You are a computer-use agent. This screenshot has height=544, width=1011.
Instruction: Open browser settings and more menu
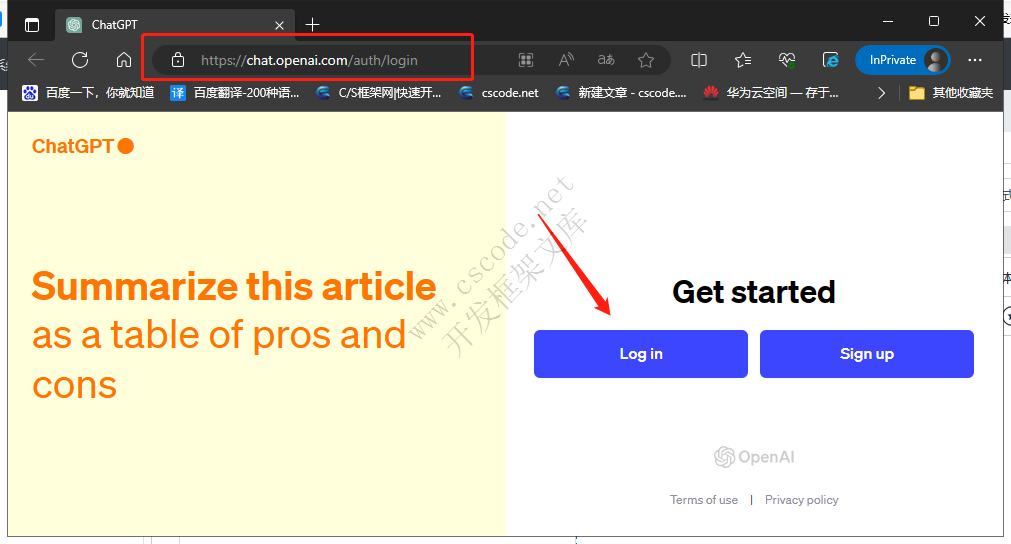(975, 60)
